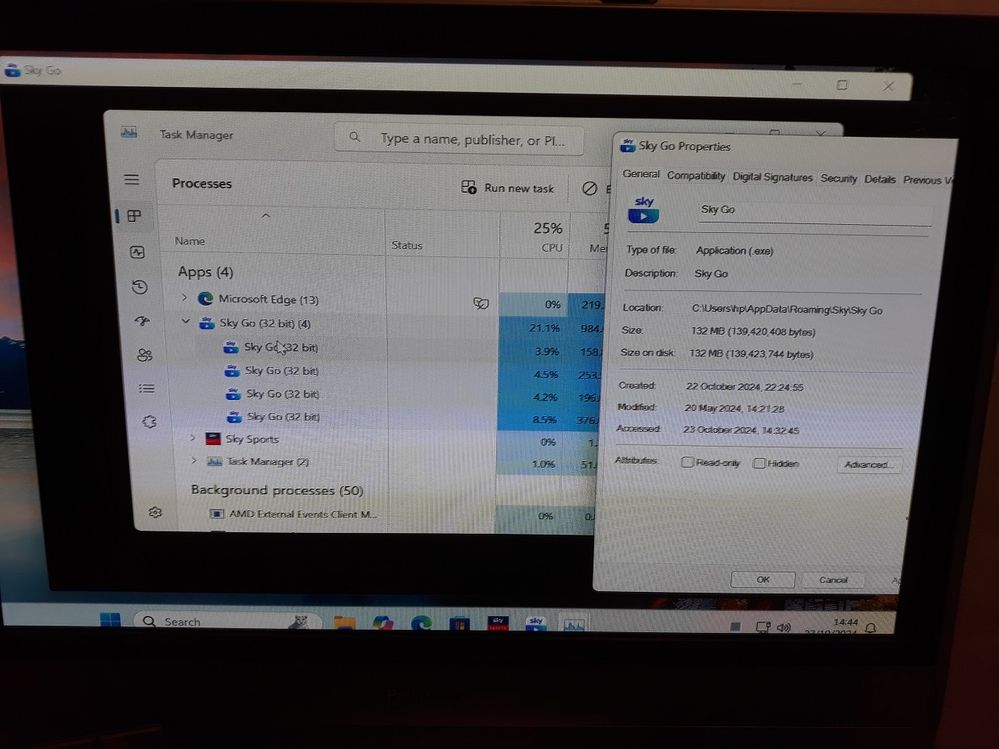The width and height of the screenshot is (999, 749).
Task: Open Services page icon in sidebar
Action: pyautogui.click(x=149, y=422)
